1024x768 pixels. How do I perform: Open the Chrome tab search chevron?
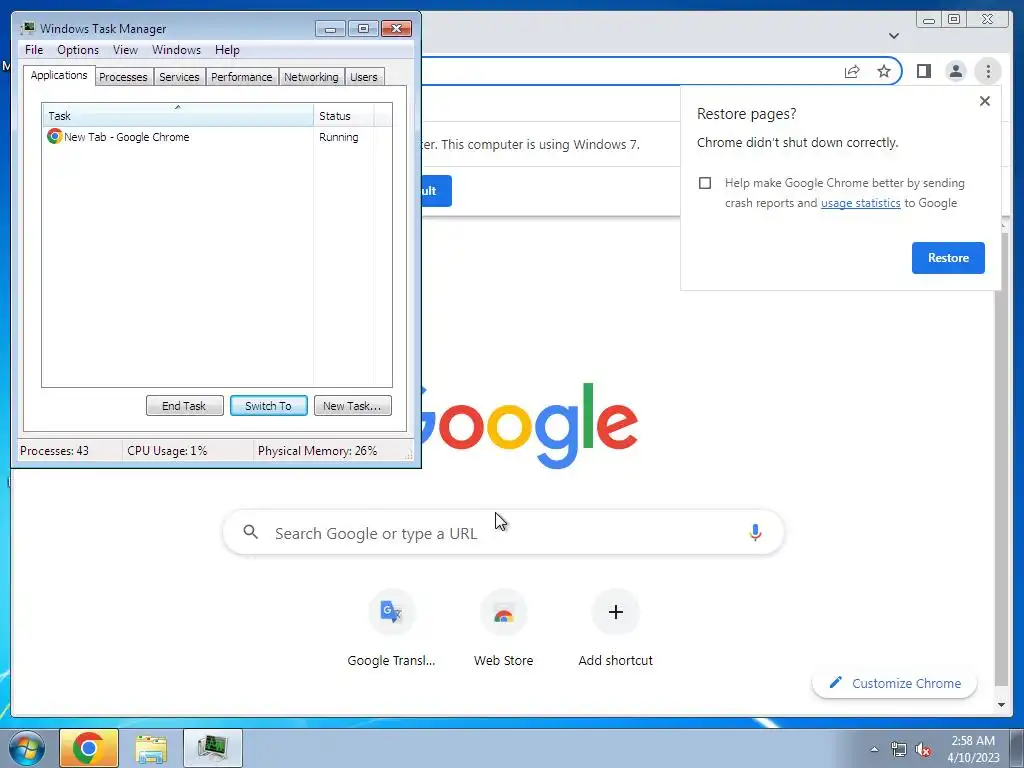[894, 36]
